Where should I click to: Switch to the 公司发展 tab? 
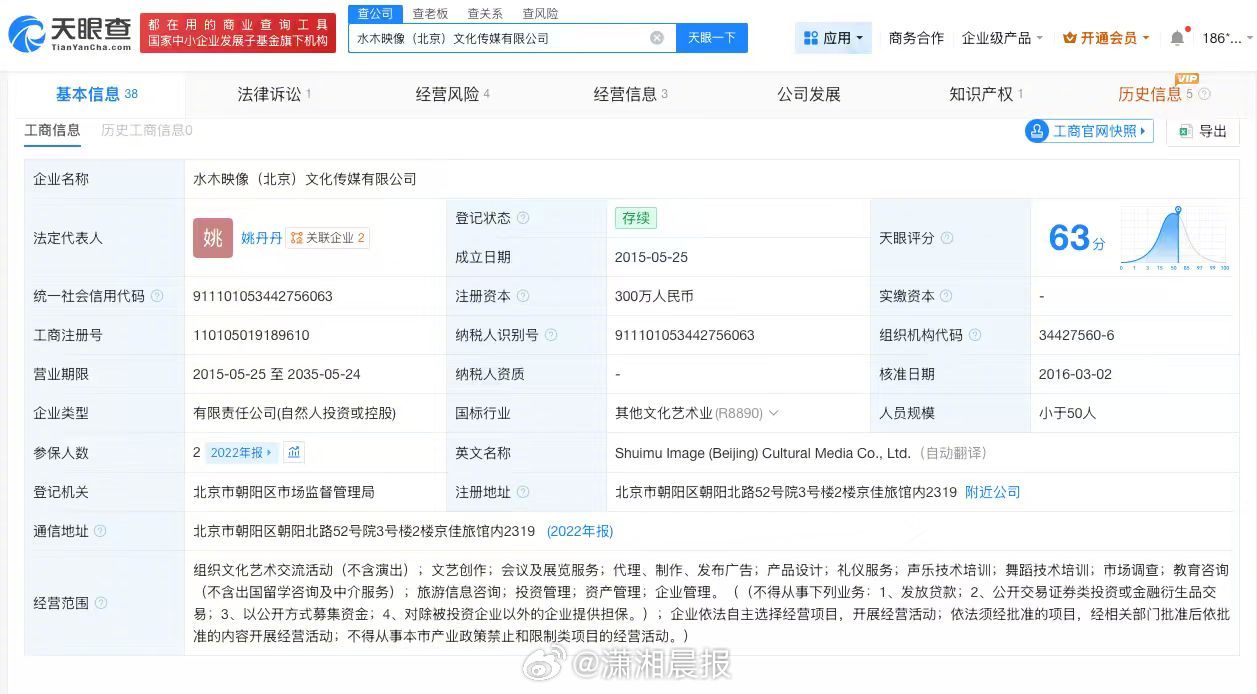[808, 94]
